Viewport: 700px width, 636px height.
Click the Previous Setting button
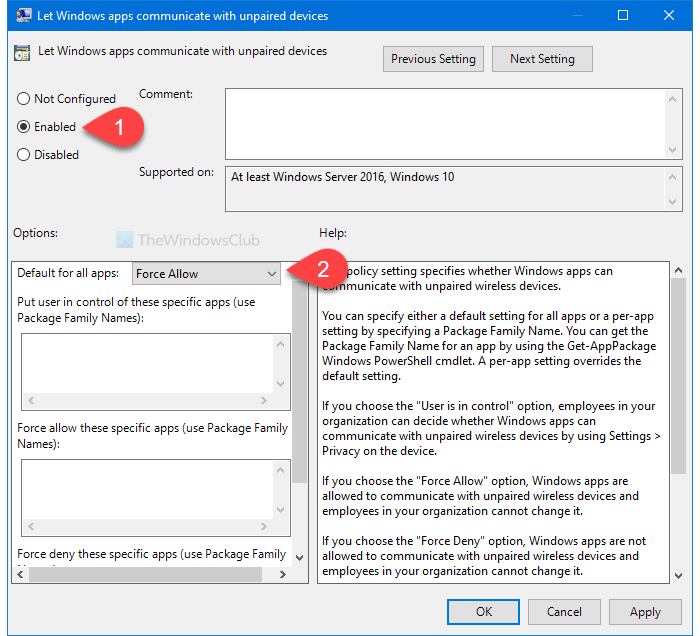tap(433, 59)
